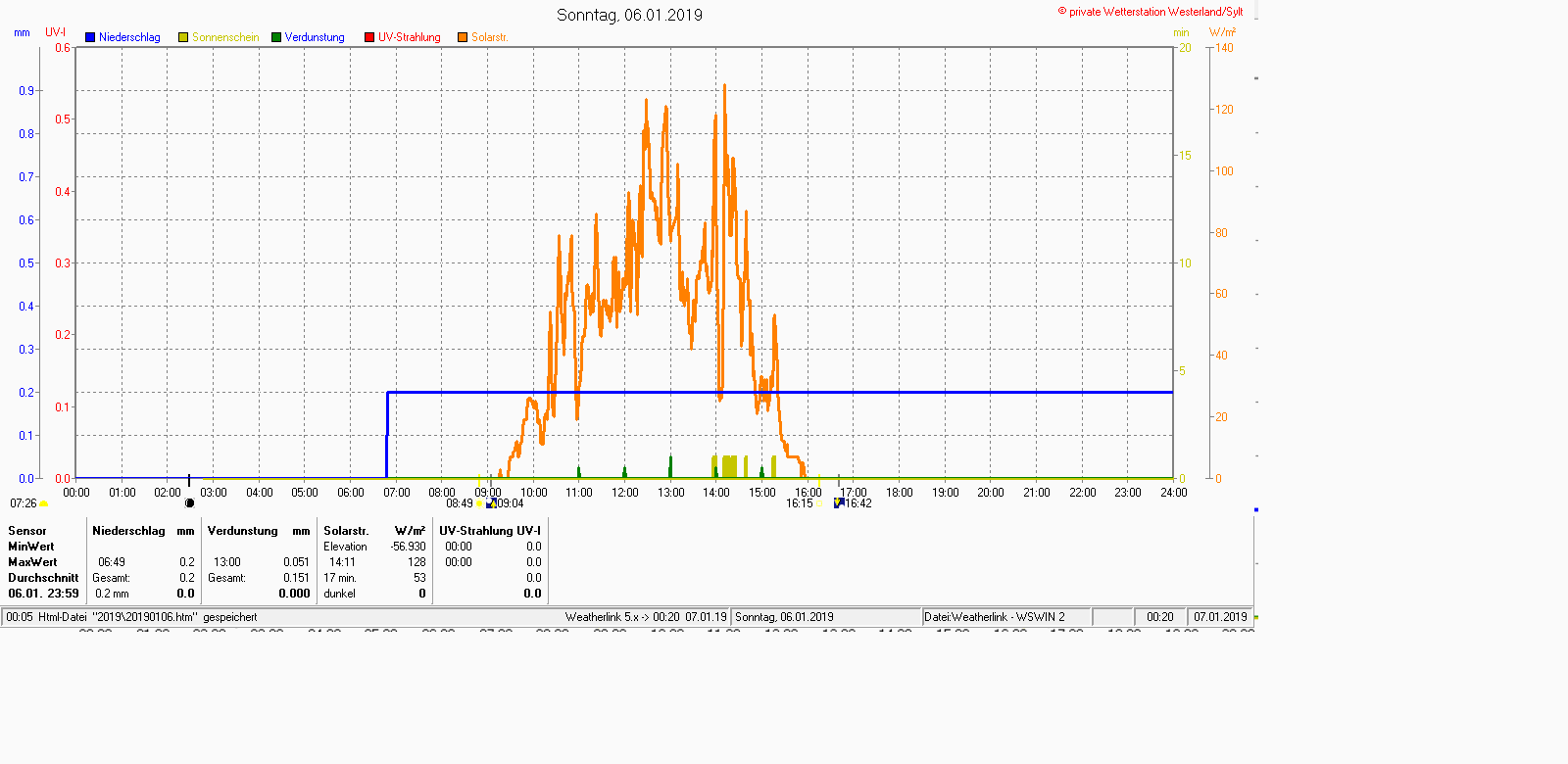This screenshot has height=764, width=1568.
Task: Click the pale yellow icon after 16:15
Action: click(x=820, y=504)
